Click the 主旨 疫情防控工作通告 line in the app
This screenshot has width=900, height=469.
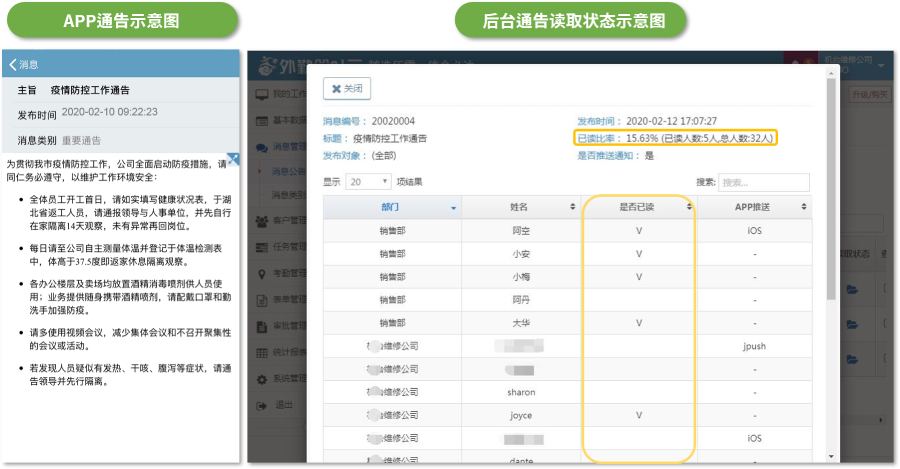click(73, 90)
